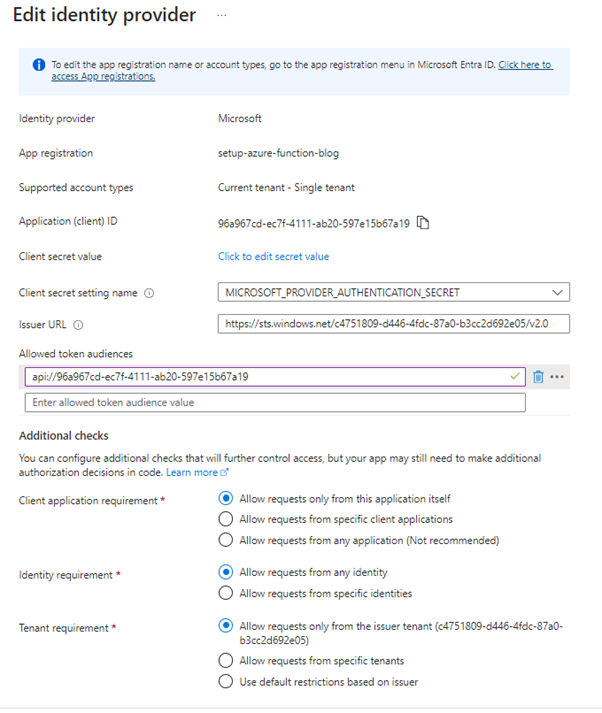Choose Allow requests from any identity
Screen dimensions: 602x713
tap(225, 572)
